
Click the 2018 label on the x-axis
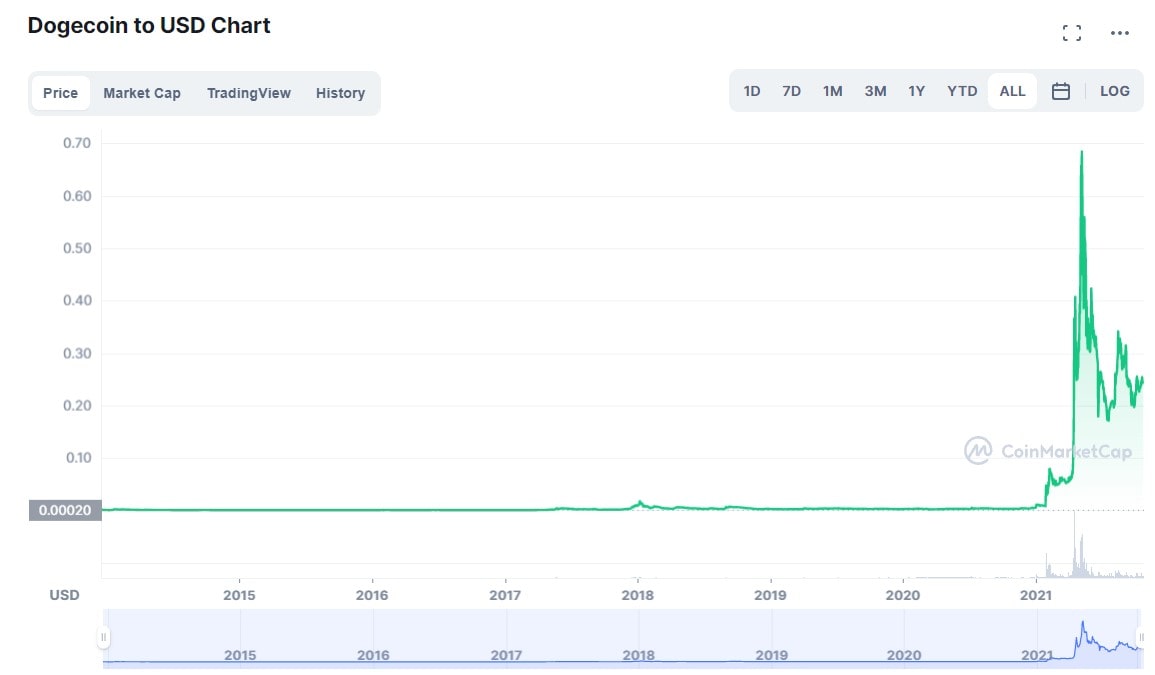point(637,595)
